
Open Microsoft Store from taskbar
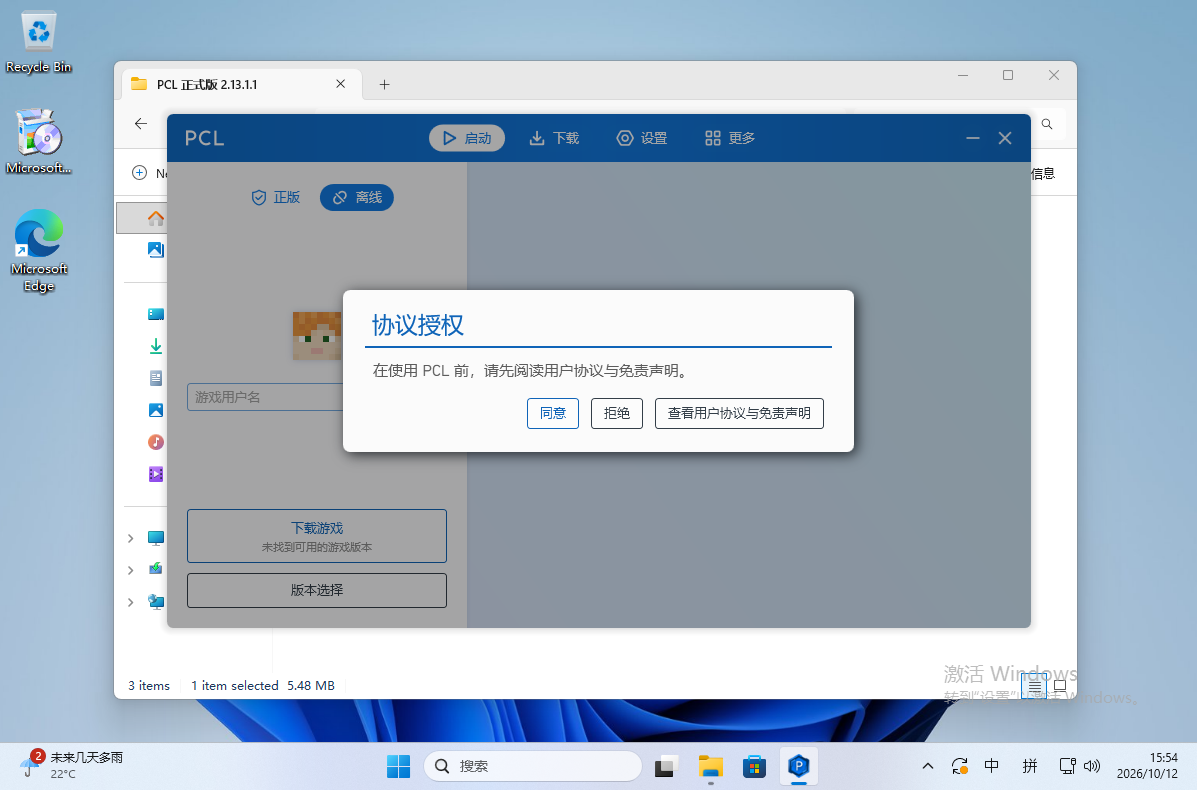[x=754, y=766]
